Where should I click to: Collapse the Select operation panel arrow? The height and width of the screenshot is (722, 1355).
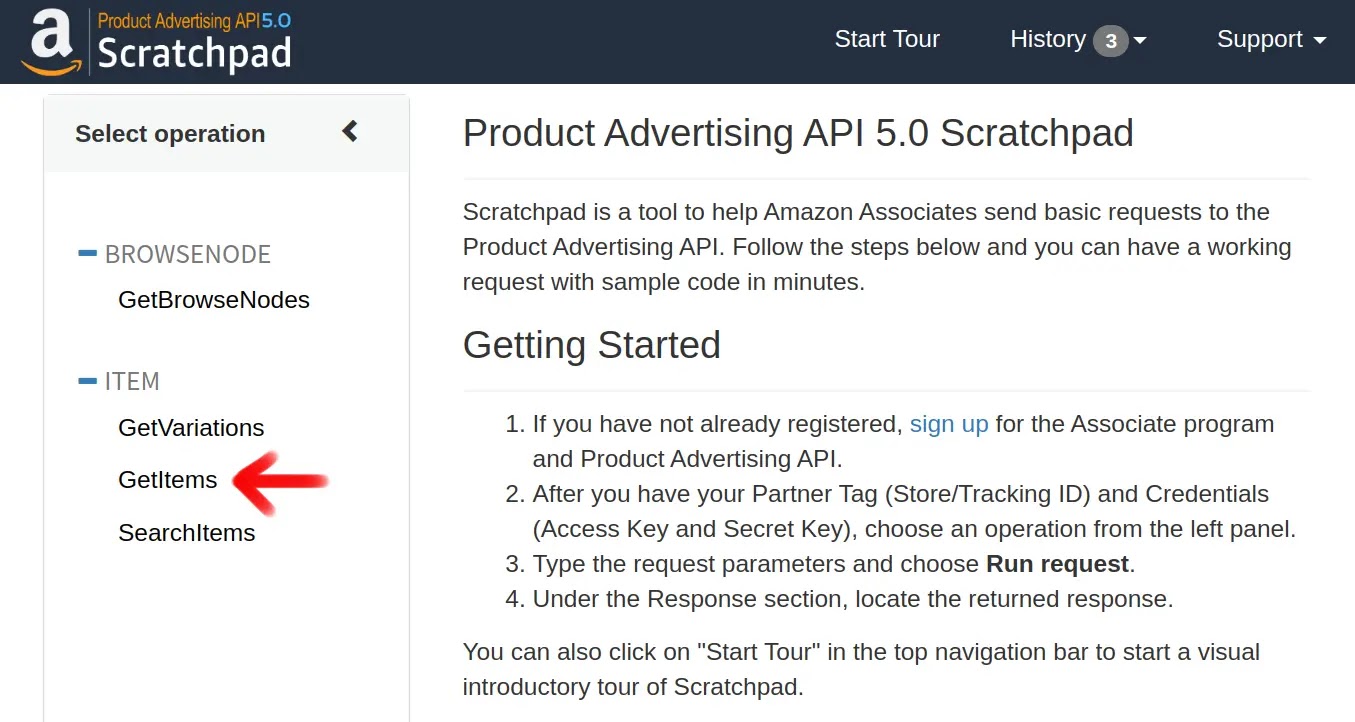click(x=350, y=131)
